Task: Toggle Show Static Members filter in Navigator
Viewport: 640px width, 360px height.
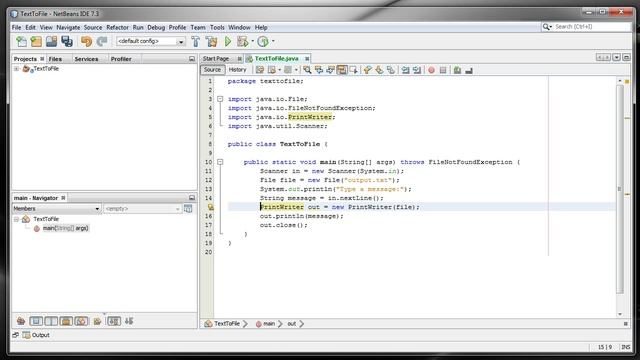Action: (51, 321)
